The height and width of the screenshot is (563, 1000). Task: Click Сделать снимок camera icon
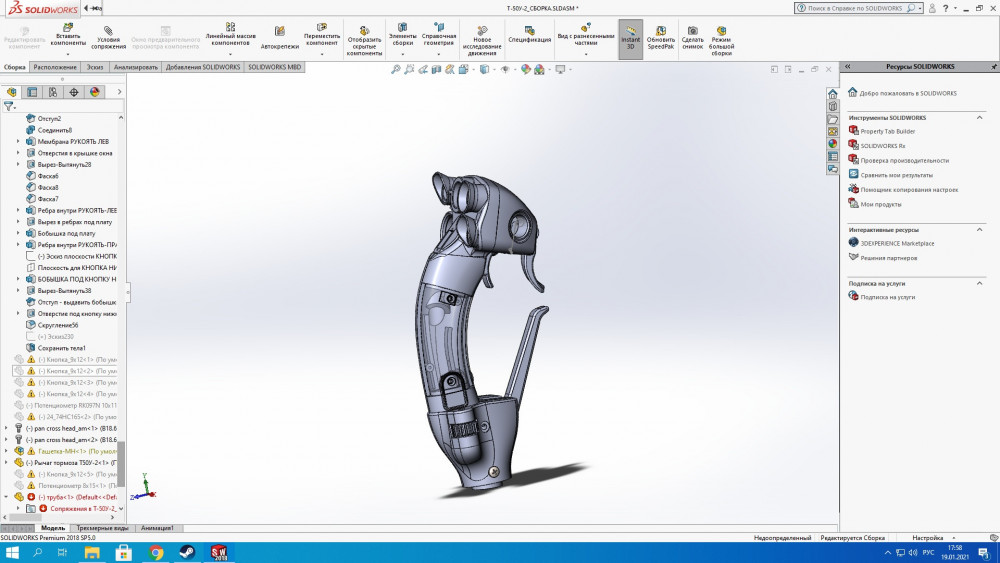point(692,31)
